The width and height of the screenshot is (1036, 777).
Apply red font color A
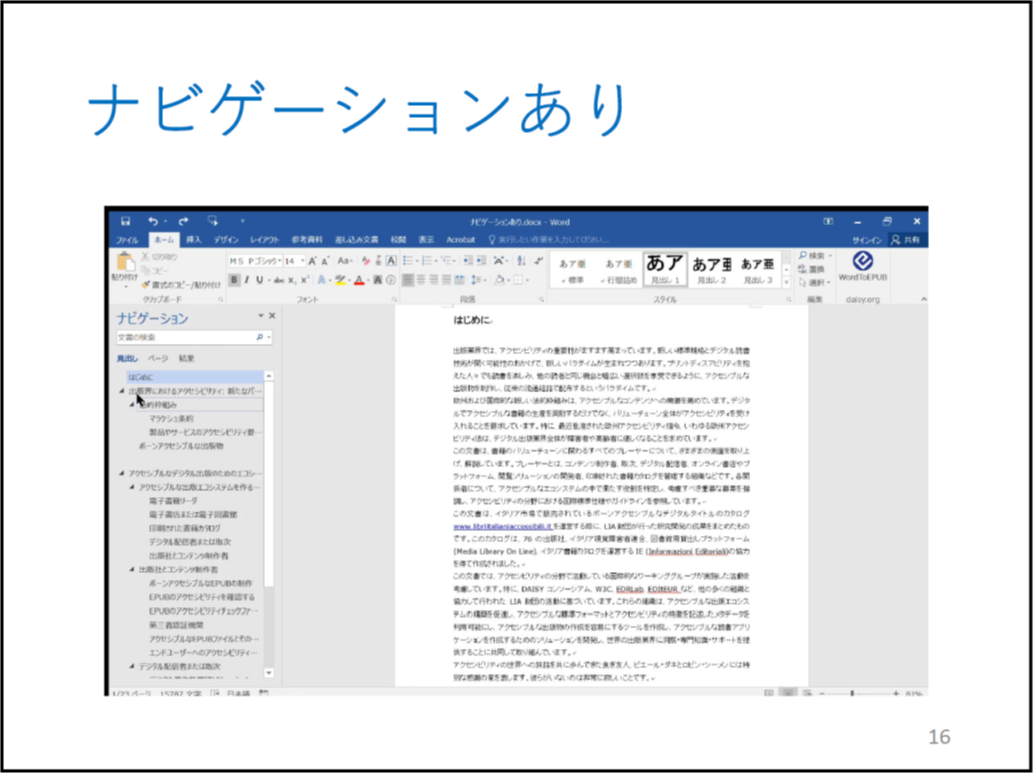pos(359,280)
